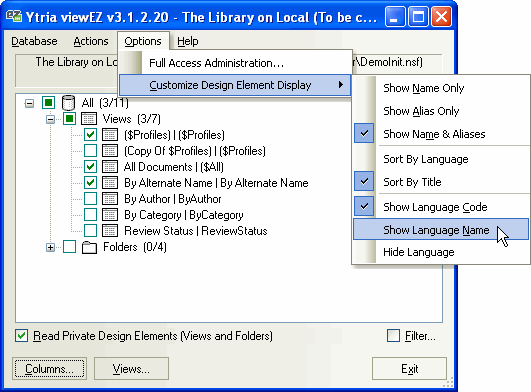Enable the Filter checkbox
The image size is (531, 392).
(x=393, y=336)
